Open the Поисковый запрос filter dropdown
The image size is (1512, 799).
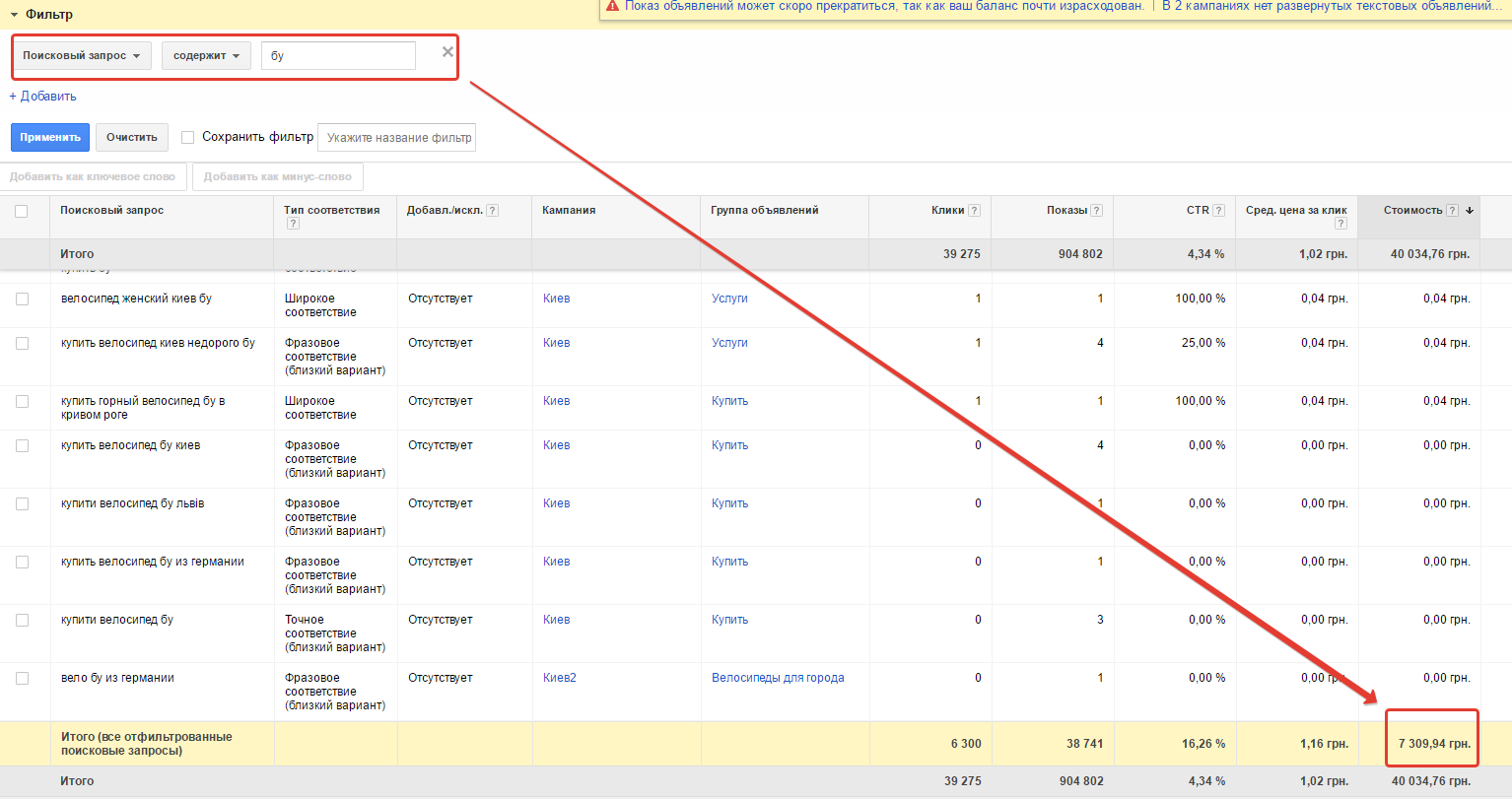pyautogui.click(x=82, y=56)
